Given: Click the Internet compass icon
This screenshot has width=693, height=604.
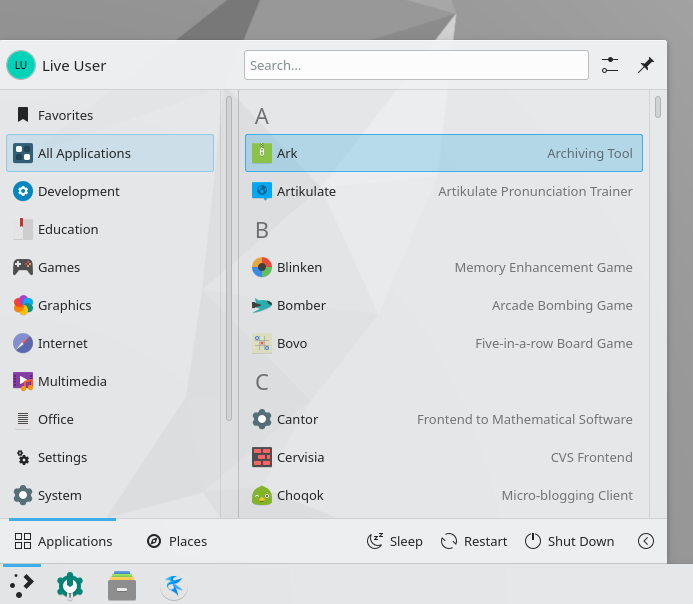Looking at the screenshot, I should click(x=23, y=343).
